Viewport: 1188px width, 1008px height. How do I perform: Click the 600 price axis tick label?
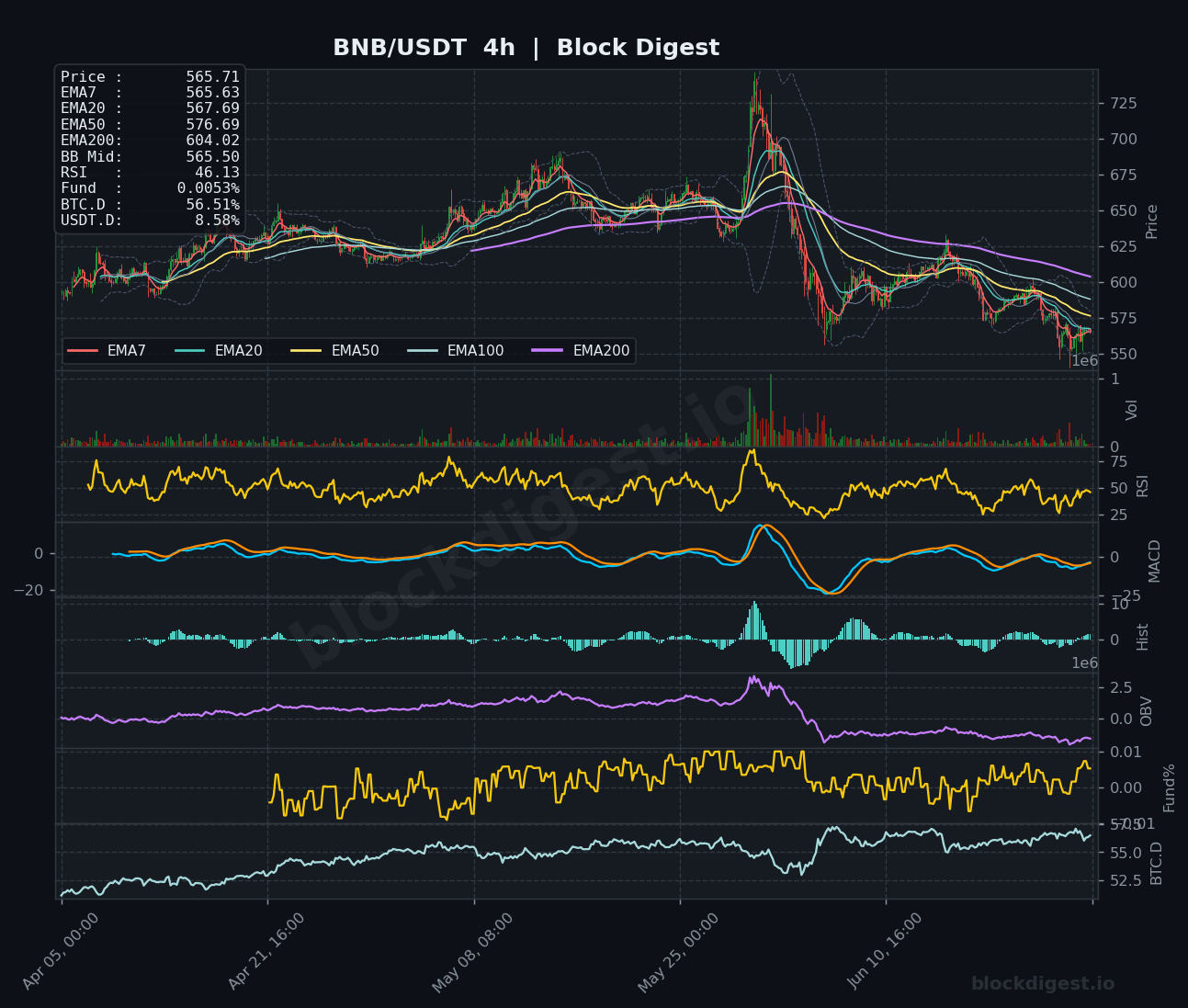click(1123, 283)
